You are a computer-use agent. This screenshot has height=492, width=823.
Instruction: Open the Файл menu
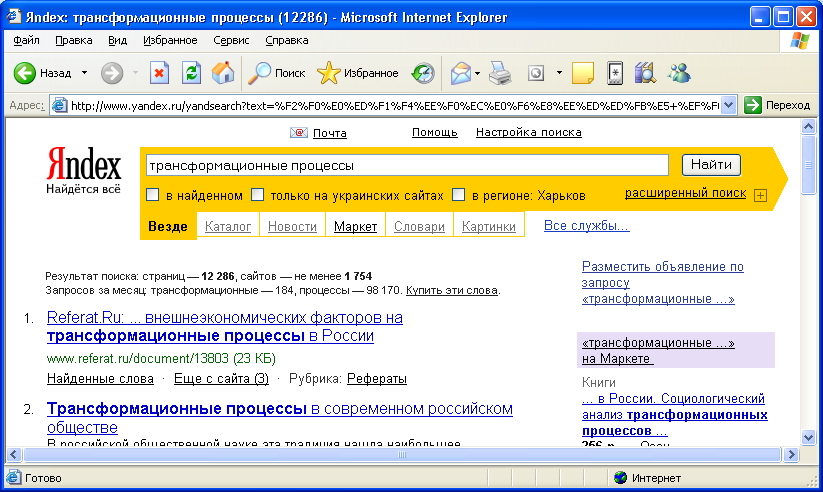click(x=26, y=40)
